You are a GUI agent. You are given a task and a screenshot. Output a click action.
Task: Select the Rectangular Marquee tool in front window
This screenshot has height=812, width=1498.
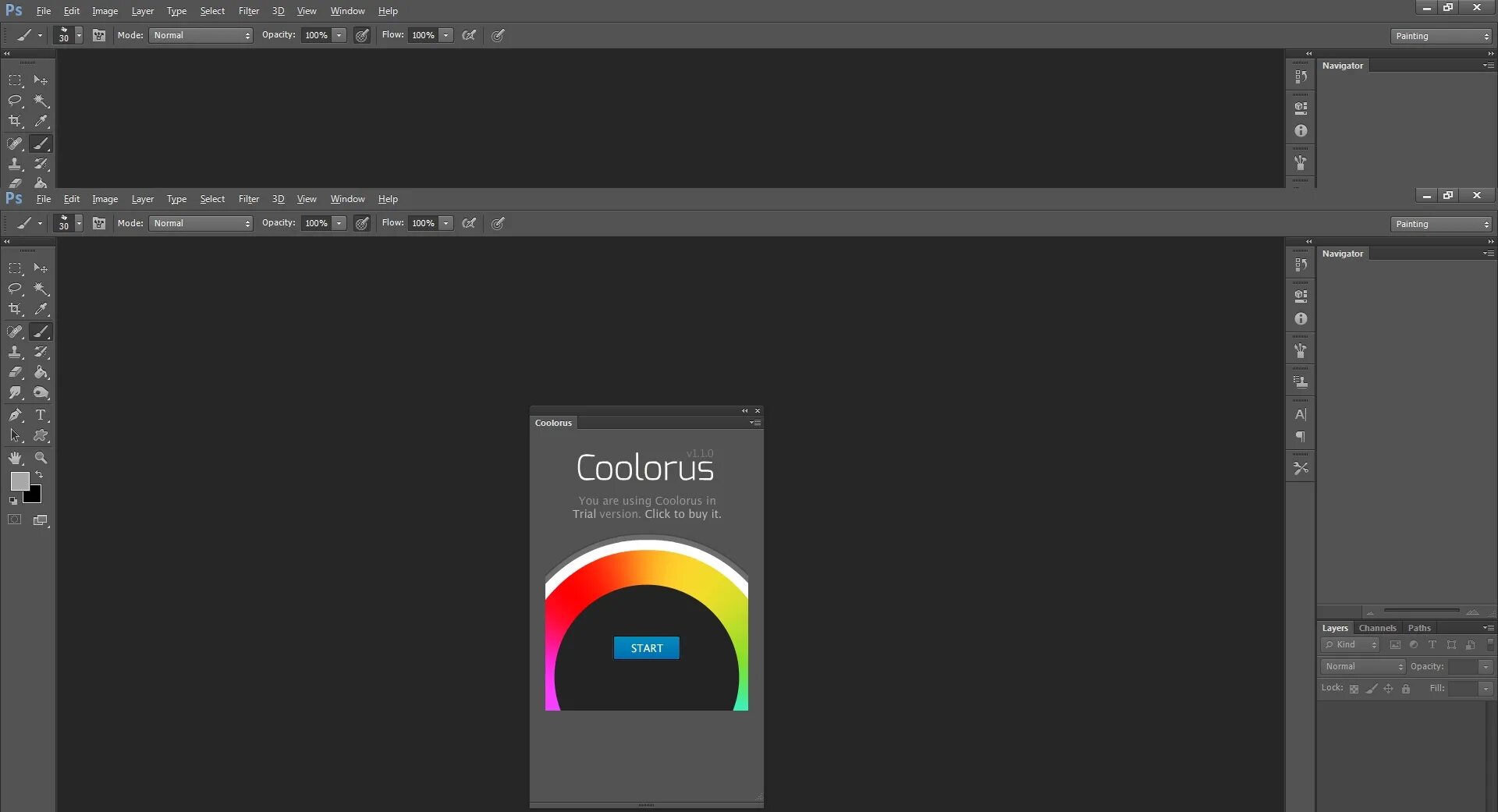pyautogui.click(x=15, y=268)
